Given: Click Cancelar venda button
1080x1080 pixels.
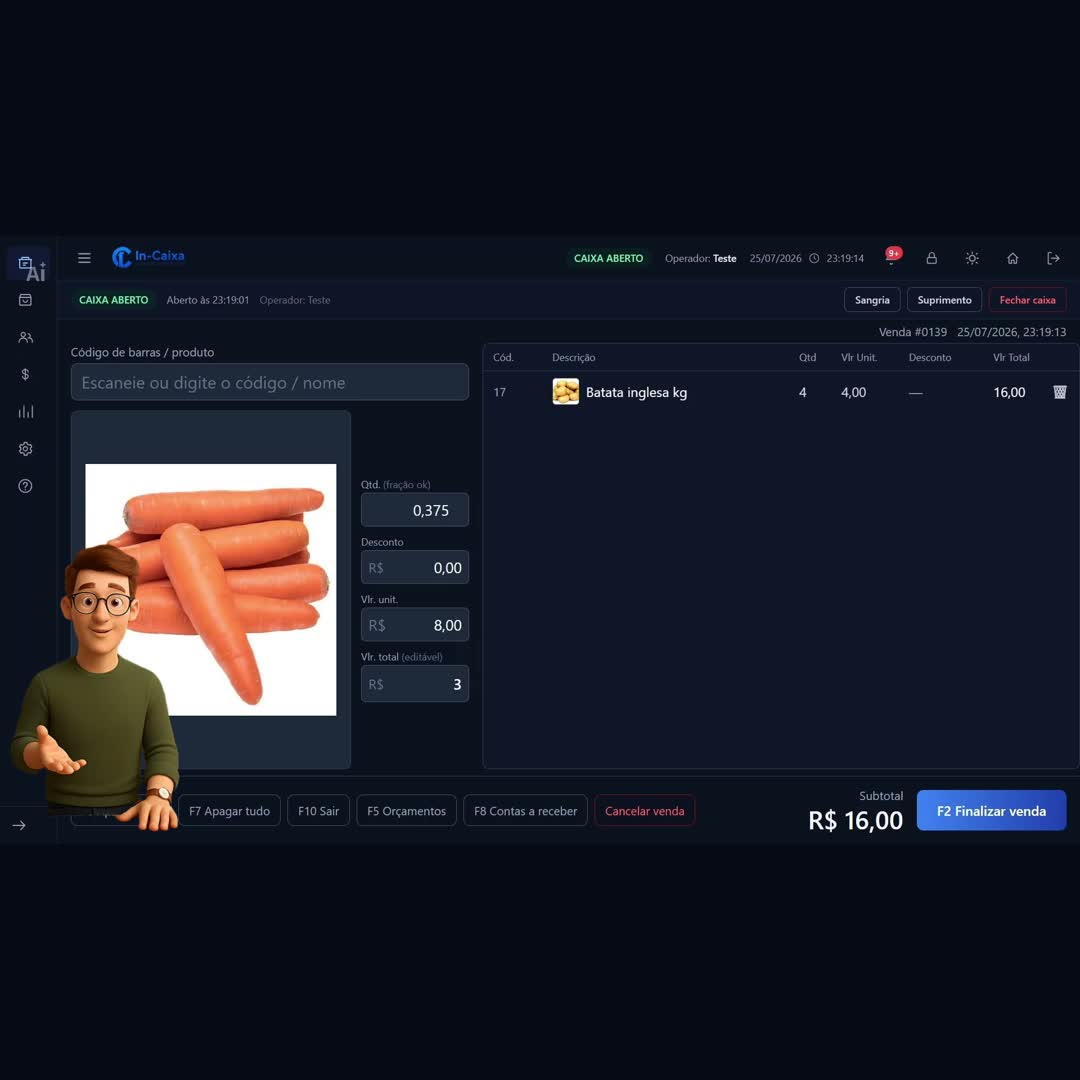Looking at the screenshot, I should click(x=645, y=811).
